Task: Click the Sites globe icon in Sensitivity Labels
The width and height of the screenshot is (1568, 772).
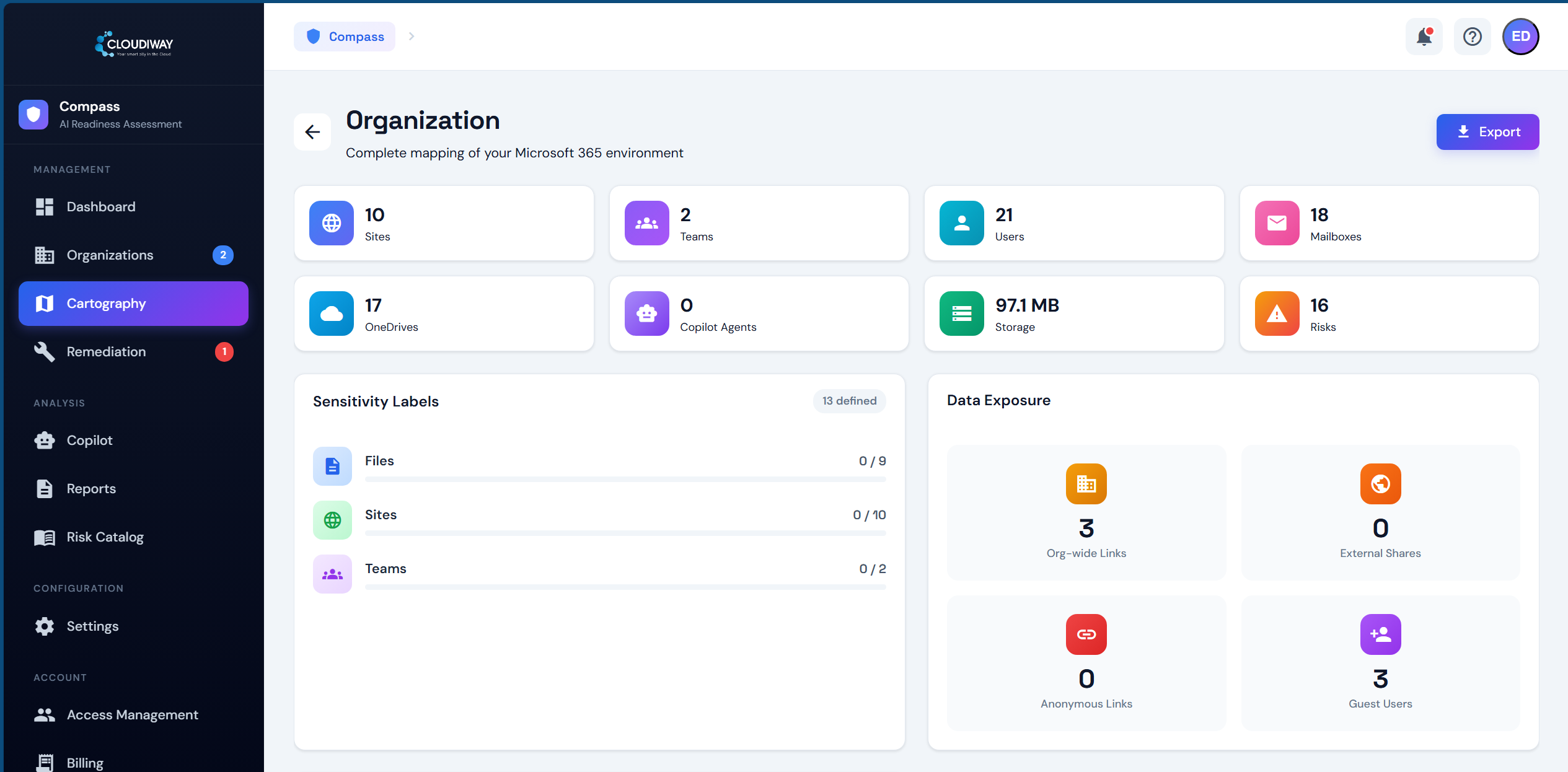Action: pos(332,520)
